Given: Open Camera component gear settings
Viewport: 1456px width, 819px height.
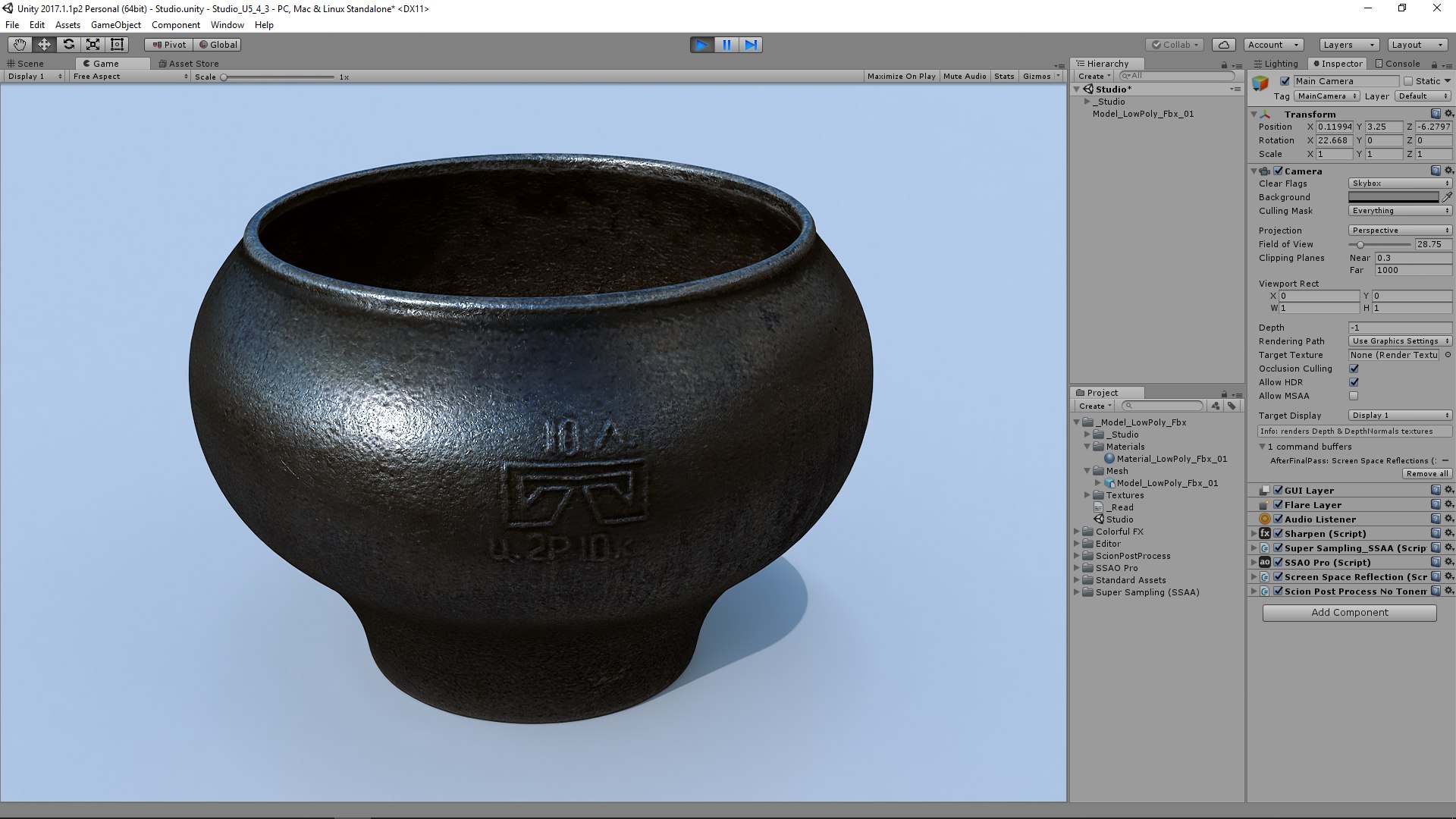Looking at the screenshot, I should [x=1448, y=171].
